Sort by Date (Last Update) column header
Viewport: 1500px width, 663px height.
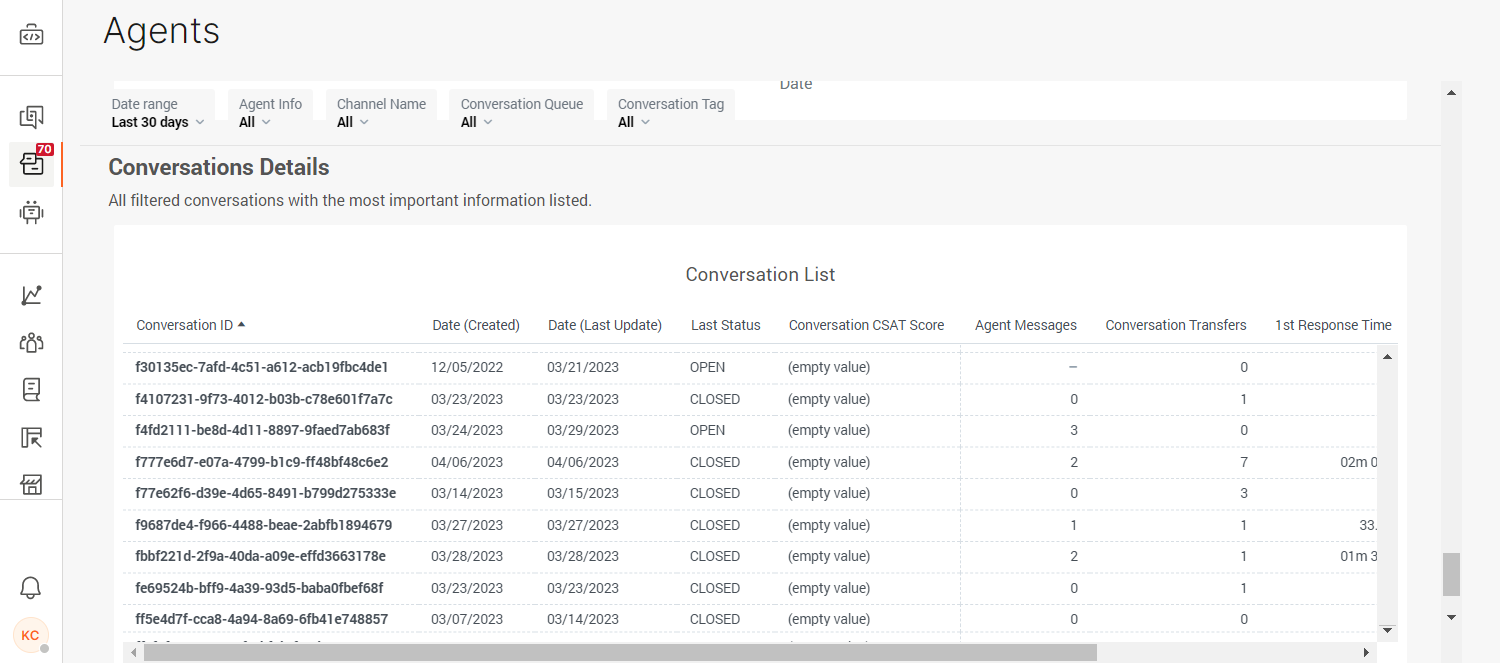pos(605,325)
